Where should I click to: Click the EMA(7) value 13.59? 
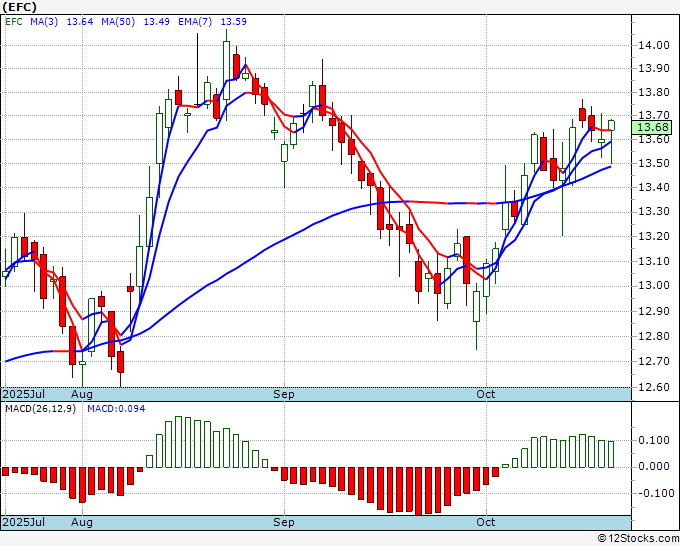click(x=234, y=22)
